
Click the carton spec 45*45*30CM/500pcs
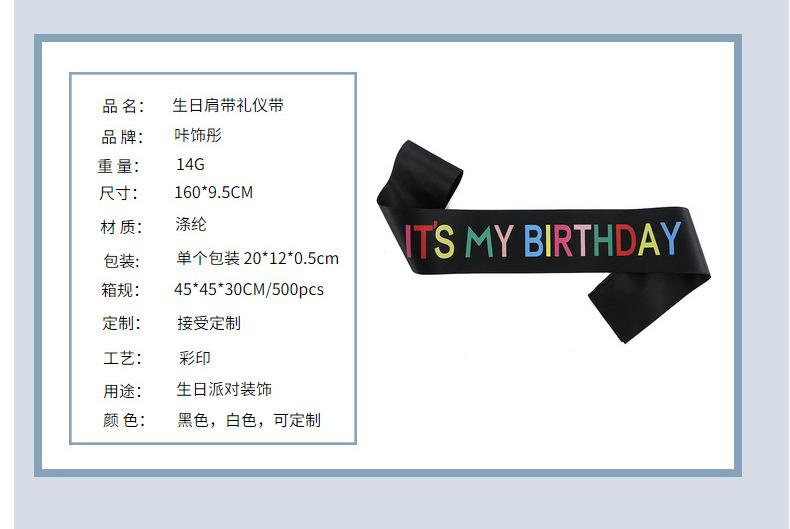(x=249, y=290)
